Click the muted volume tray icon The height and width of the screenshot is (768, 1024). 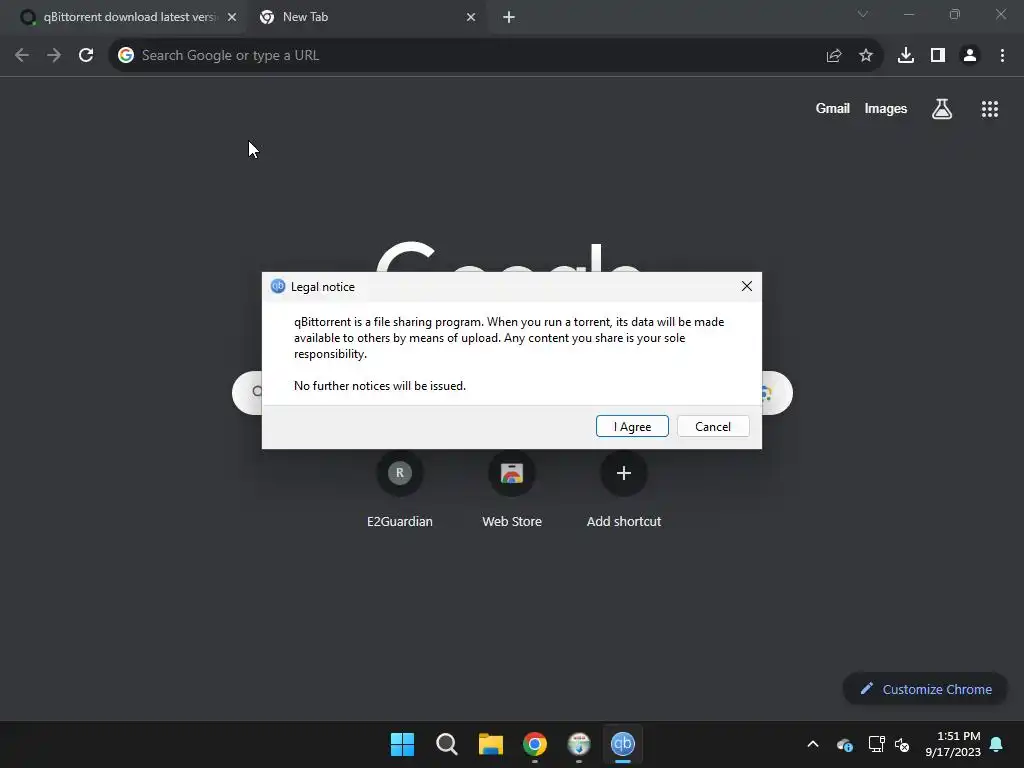(902, 744)
